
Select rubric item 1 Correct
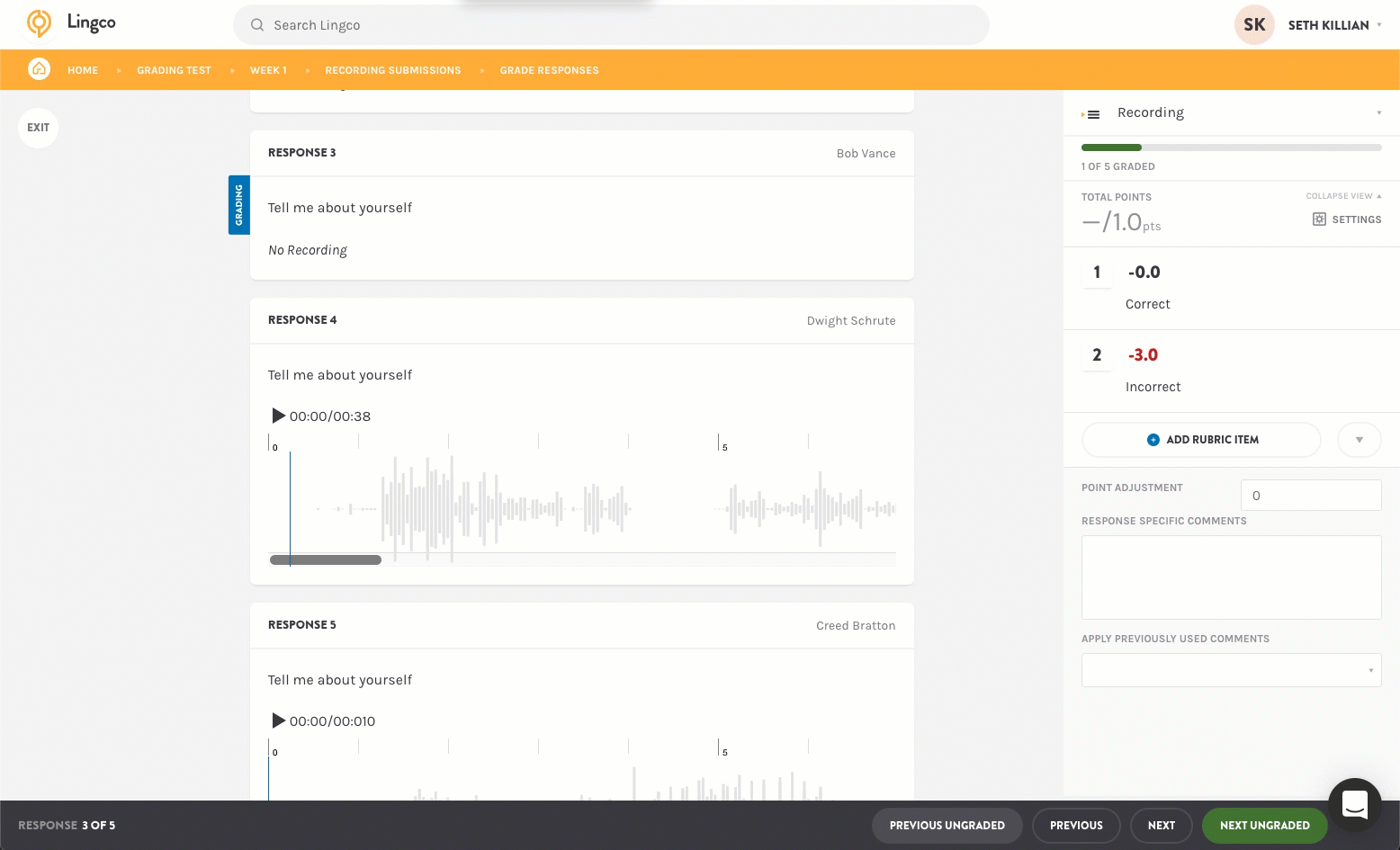tap(1097, 273)
